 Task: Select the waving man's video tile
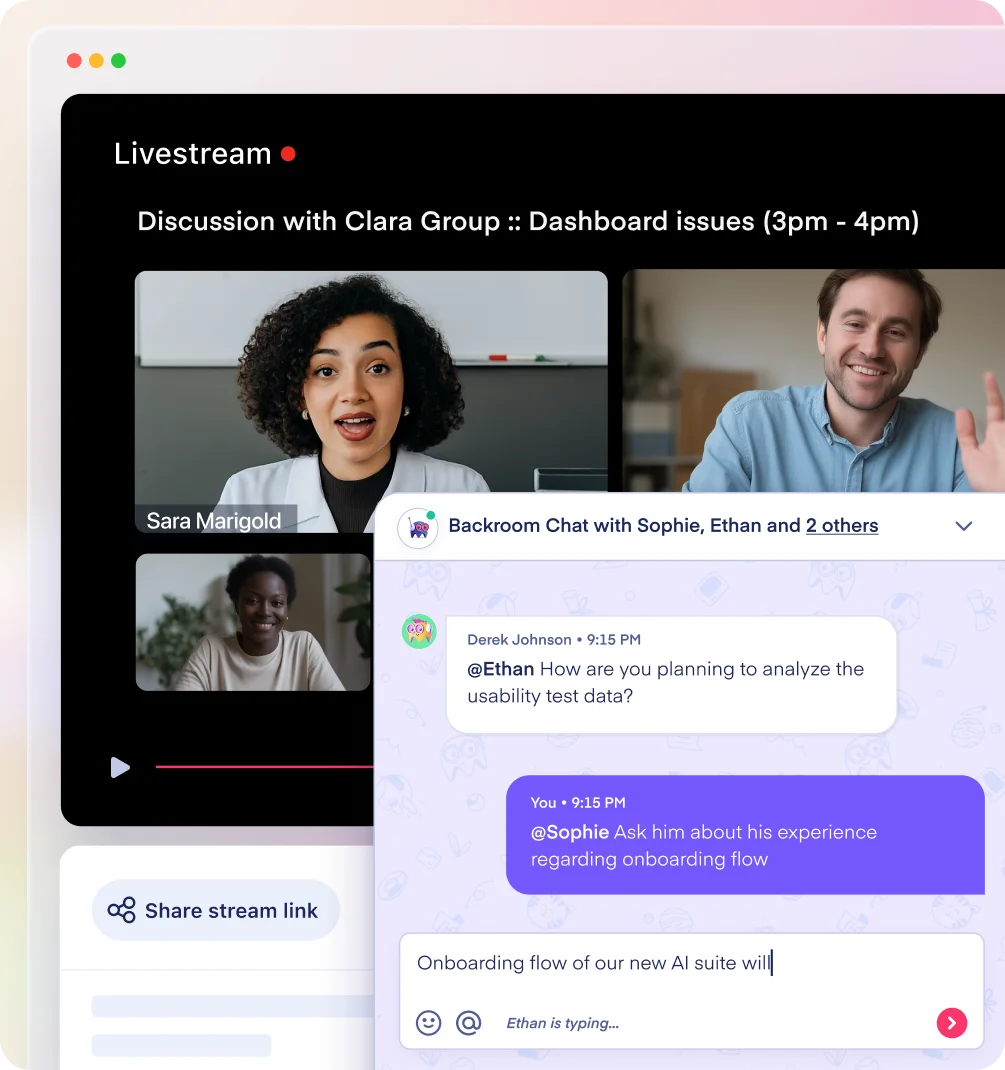(x=813, y=380)
